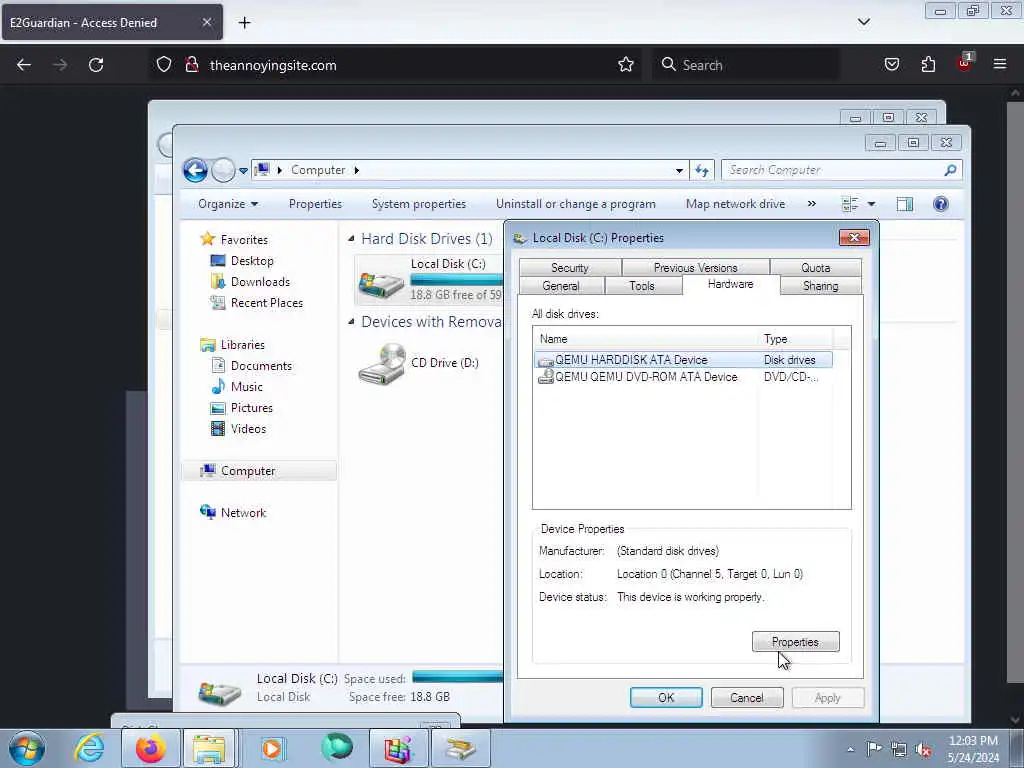The height and width of the screenshot is (768, 1024).
Task: Open the Save to Pocket icon
Action: tap(891, 65)
